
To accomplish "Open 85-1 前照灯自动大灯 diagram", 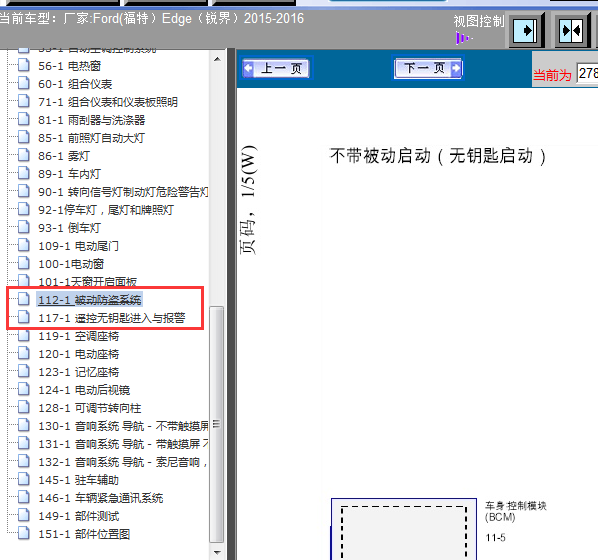I will point(92,138).
